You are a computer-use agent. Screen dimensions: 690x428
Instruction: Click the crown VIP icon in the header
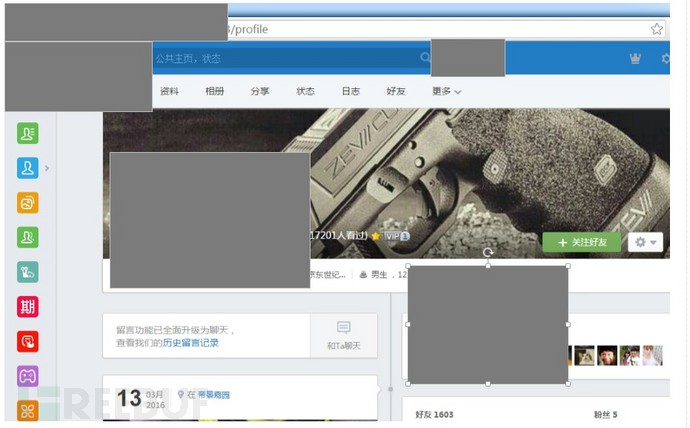[635, 58]
